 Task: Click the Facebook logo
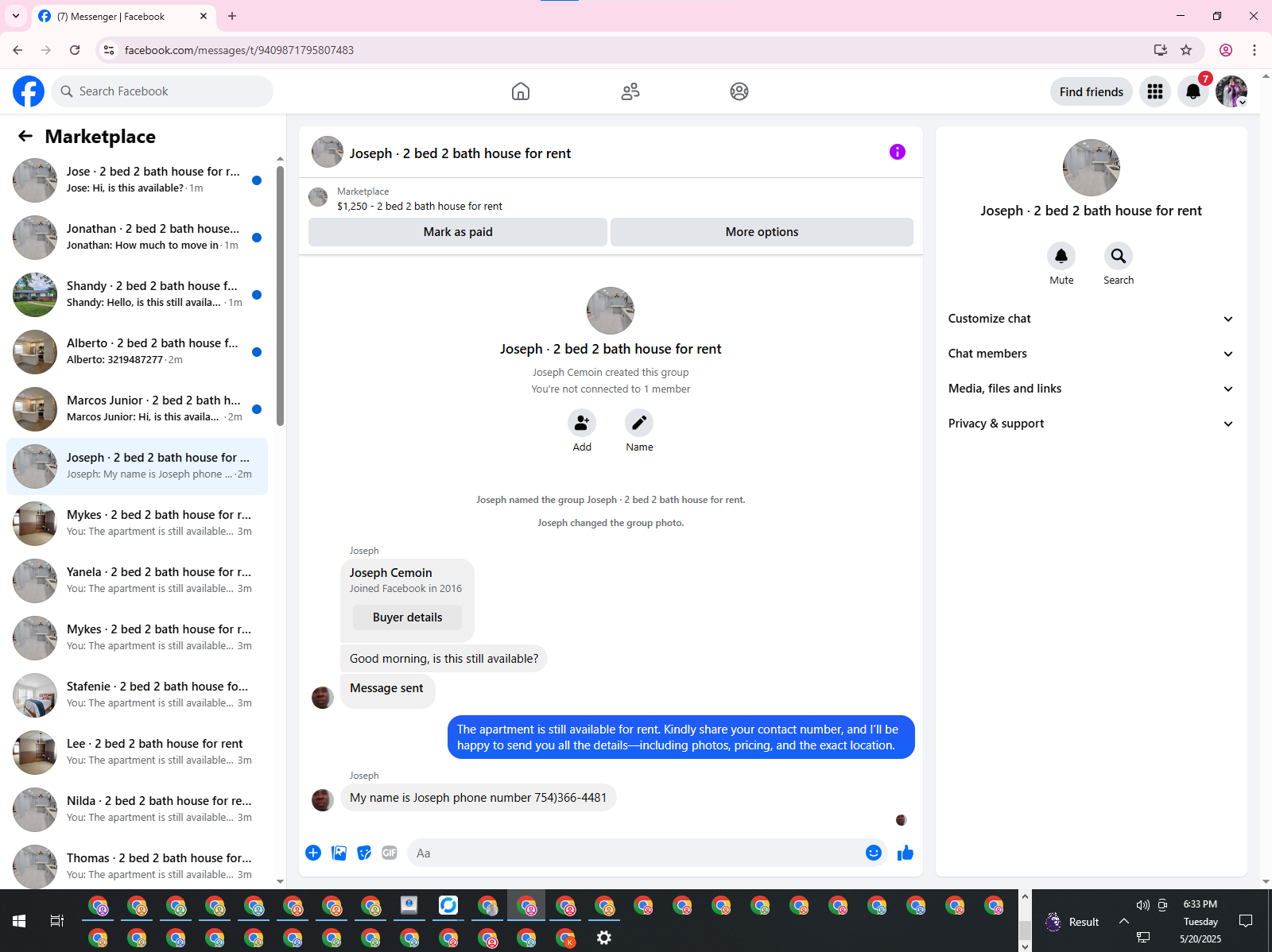pos(29,91)
